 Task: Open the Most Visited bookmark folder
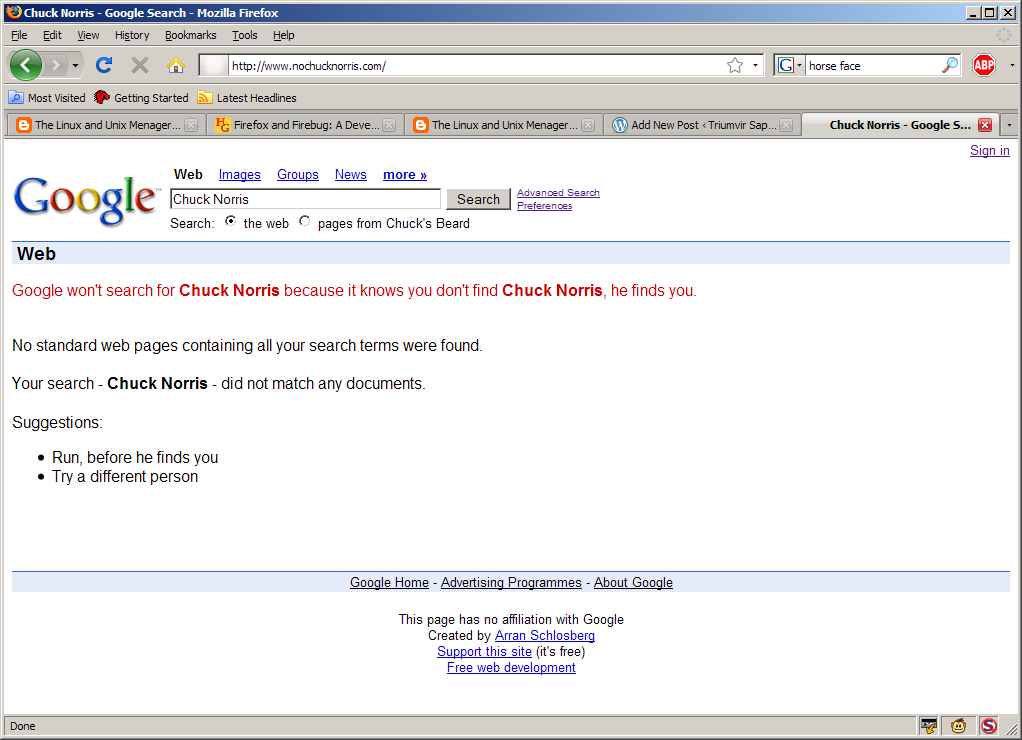pyautogui.click(x=47, y=98)
